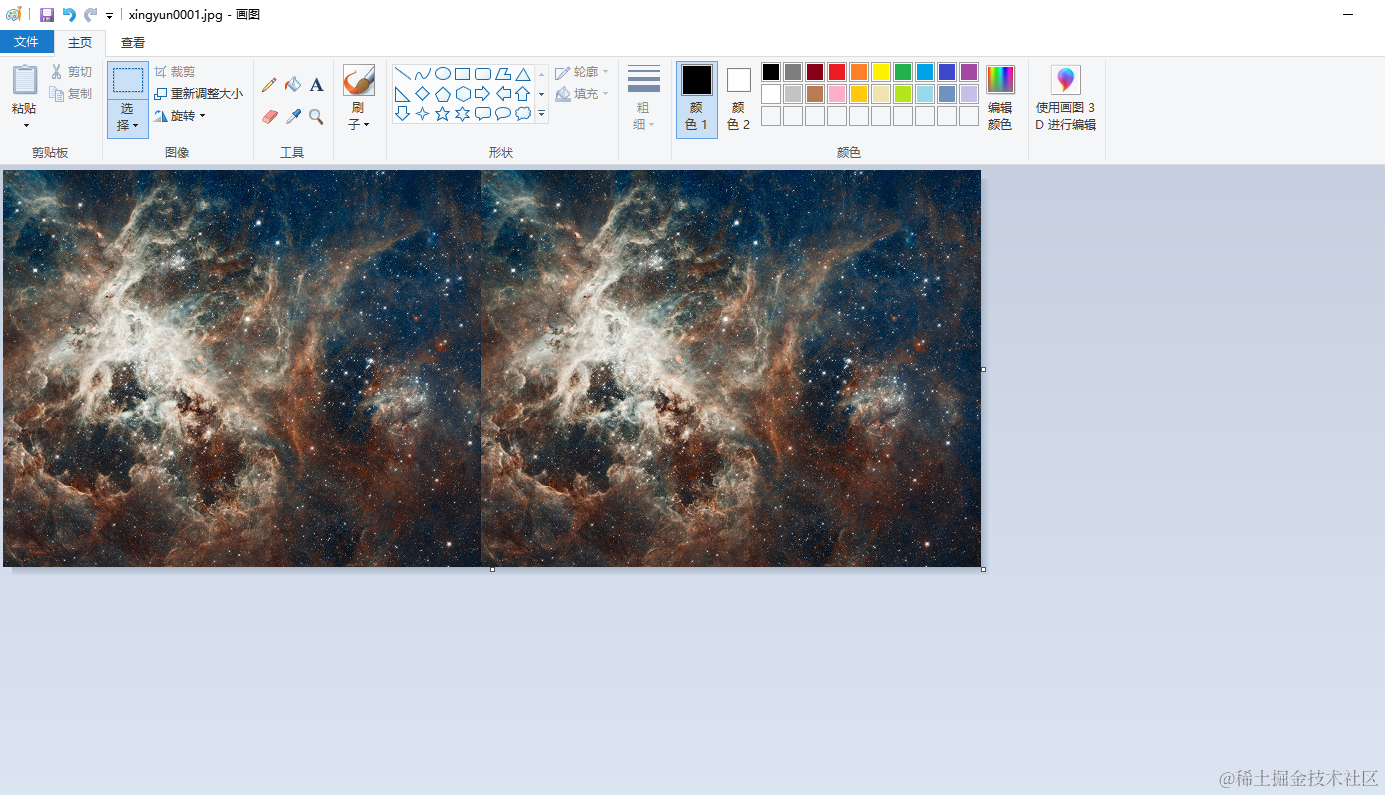Screen dimensions: 1385x795
Task: Pick the Cloud callout shape
Action: coord(522,114)
